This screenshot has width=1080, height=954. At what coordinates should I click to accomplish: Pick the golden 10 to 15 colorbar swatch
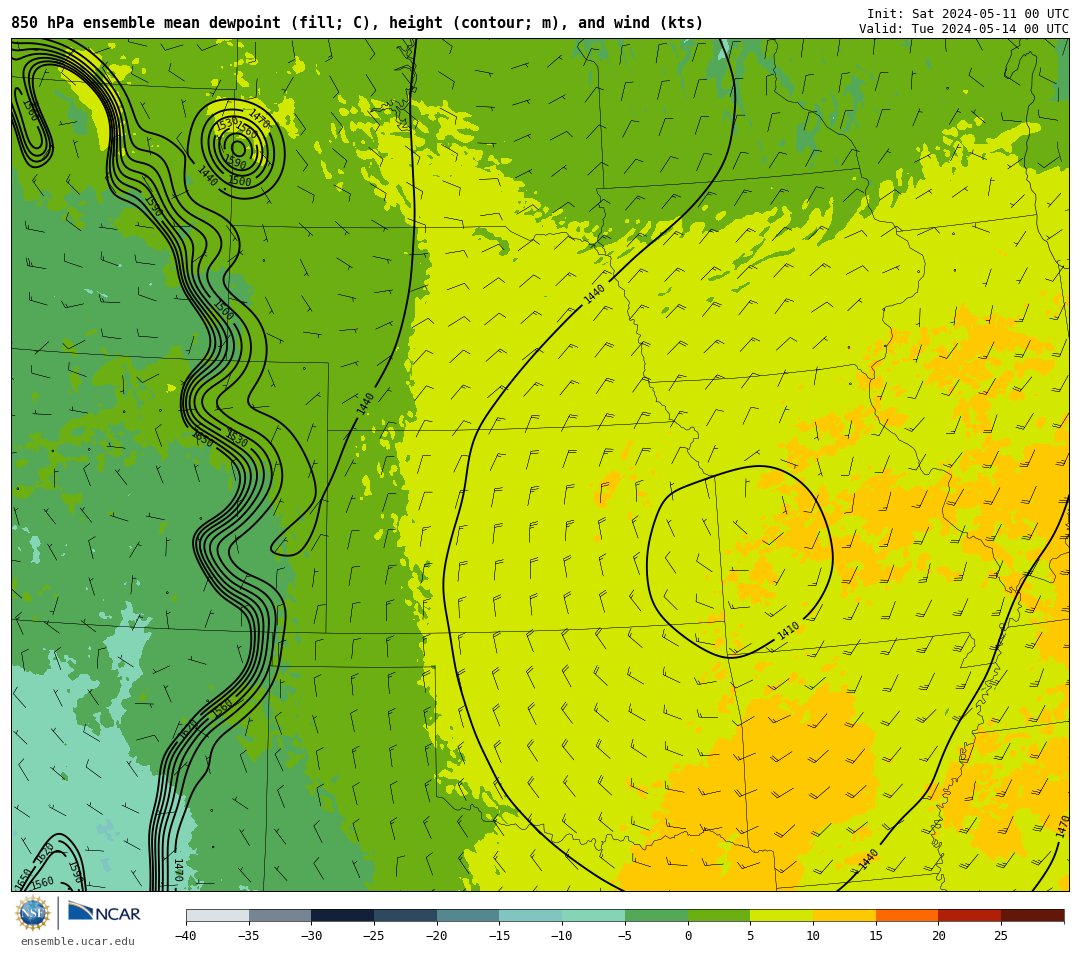(844, 915)
